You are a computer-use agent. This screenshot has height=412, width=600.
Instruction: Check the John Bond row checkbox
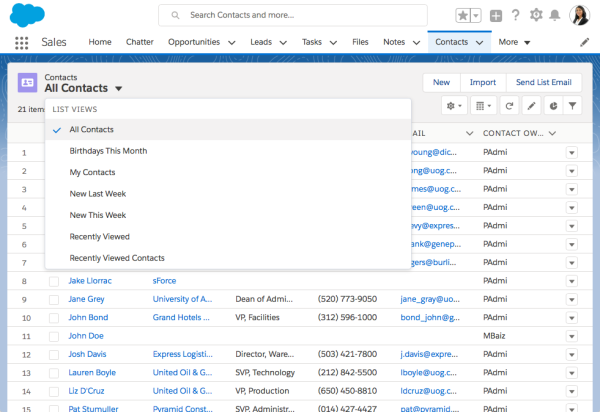coord(54,318)
